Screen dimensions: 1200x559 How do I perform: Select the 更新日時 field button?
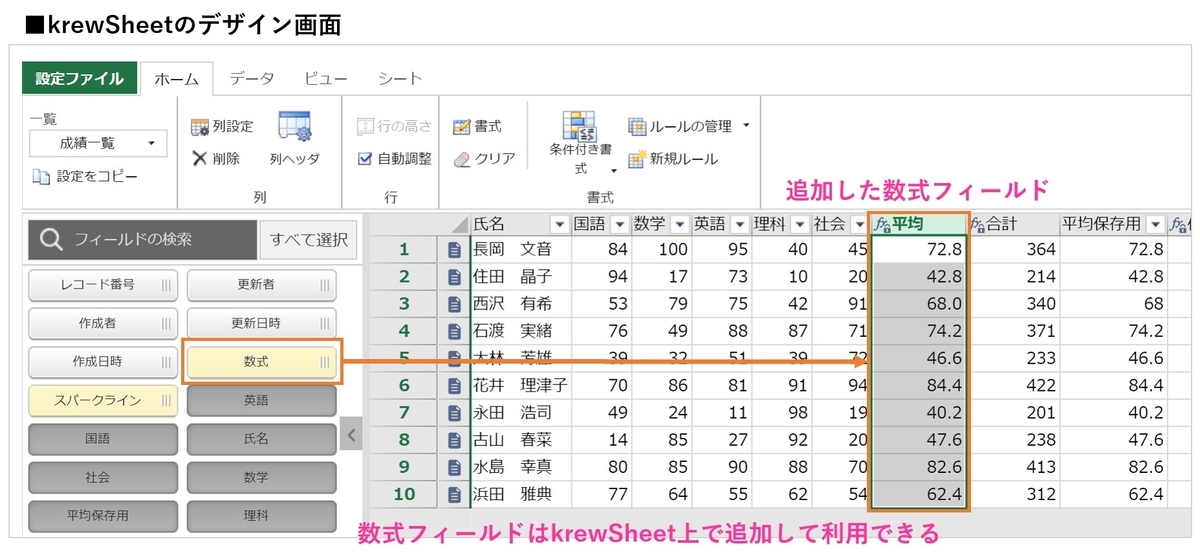(262, 323)
